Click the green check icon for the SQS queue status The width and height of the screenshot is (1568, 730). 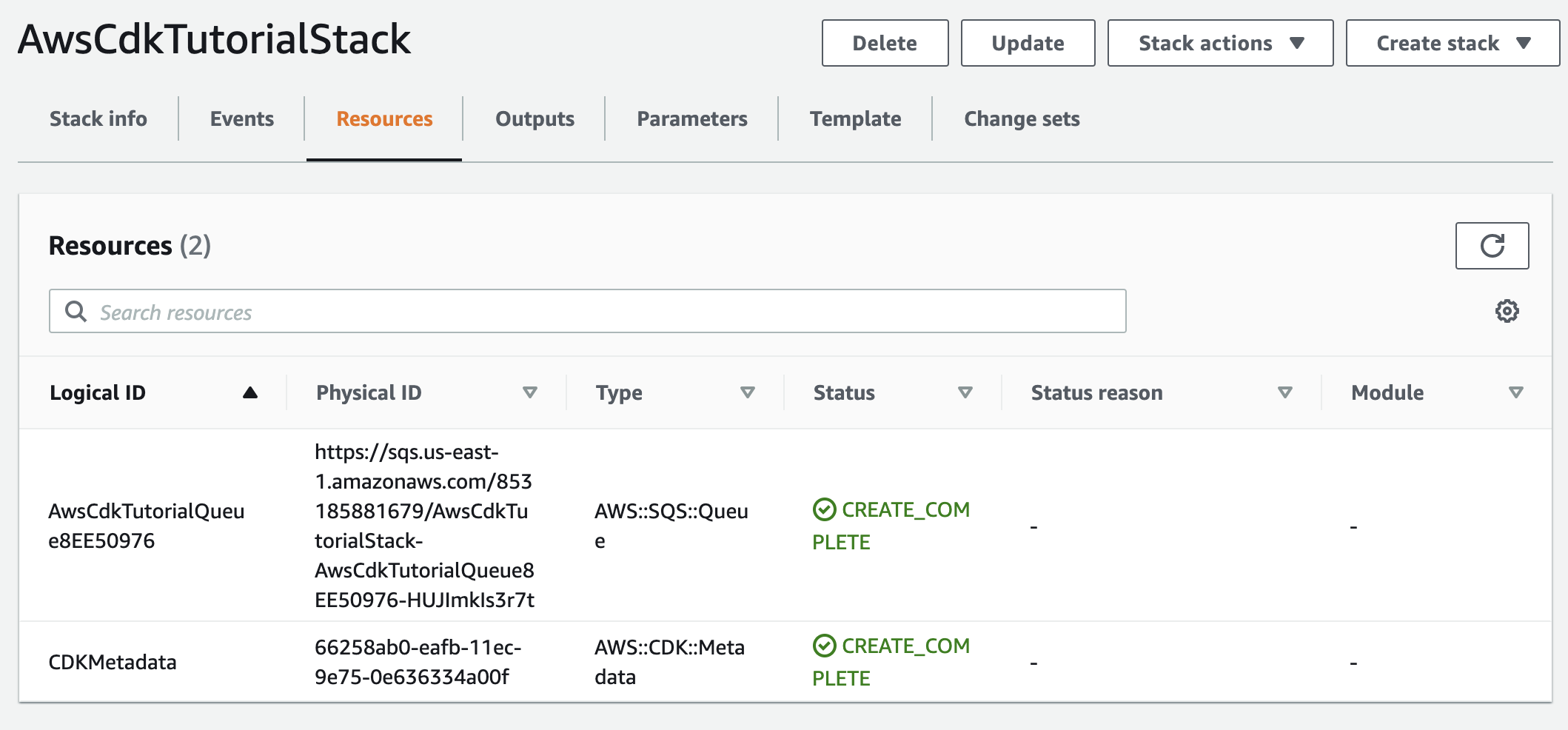point(824,509)
